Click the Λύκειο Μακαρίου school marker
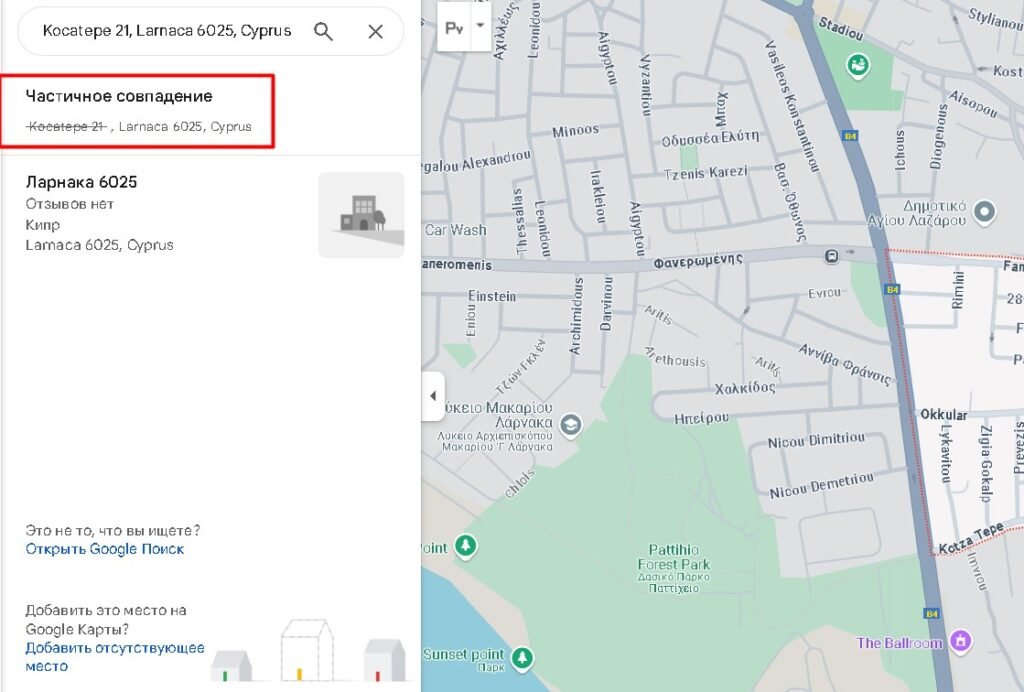1024x692 pixels. (570, 426)
